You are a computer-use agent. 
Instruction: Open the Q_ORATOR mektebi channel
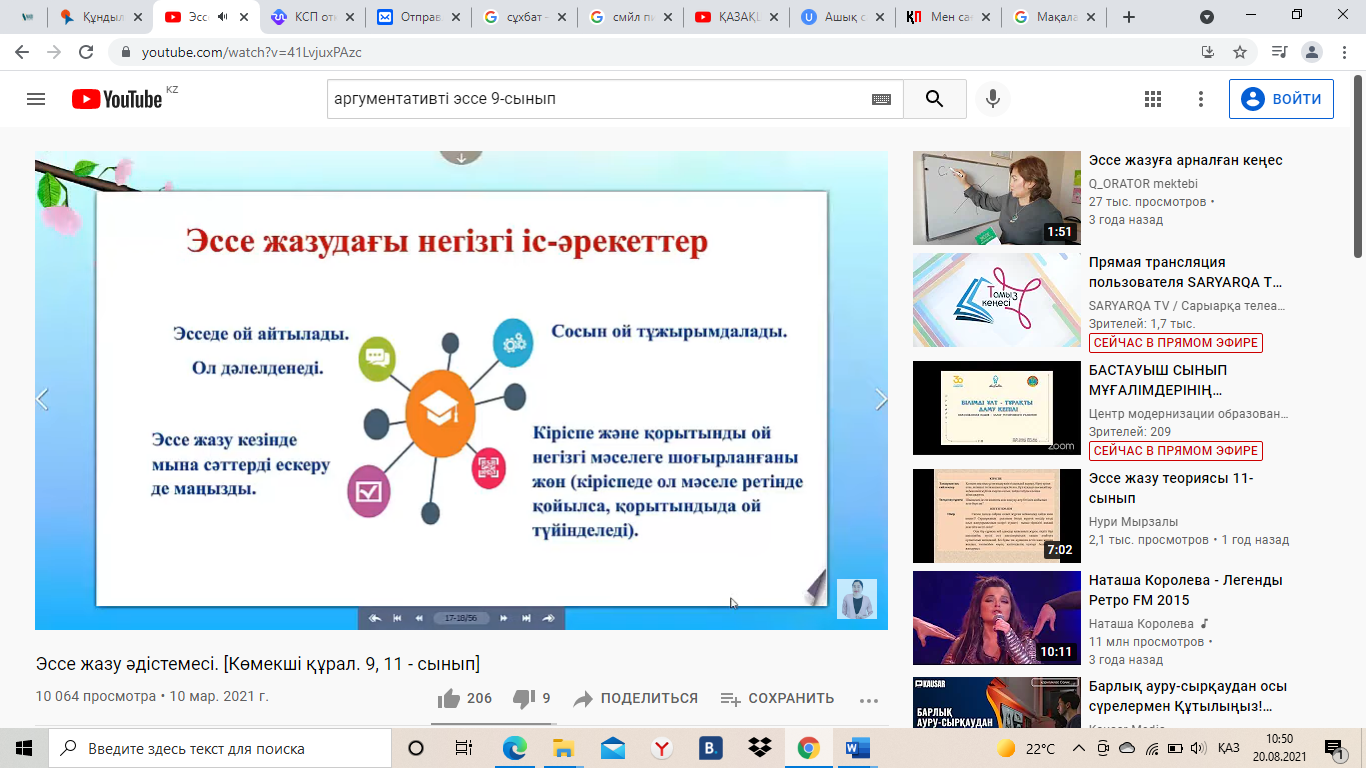click(1143, 183)
